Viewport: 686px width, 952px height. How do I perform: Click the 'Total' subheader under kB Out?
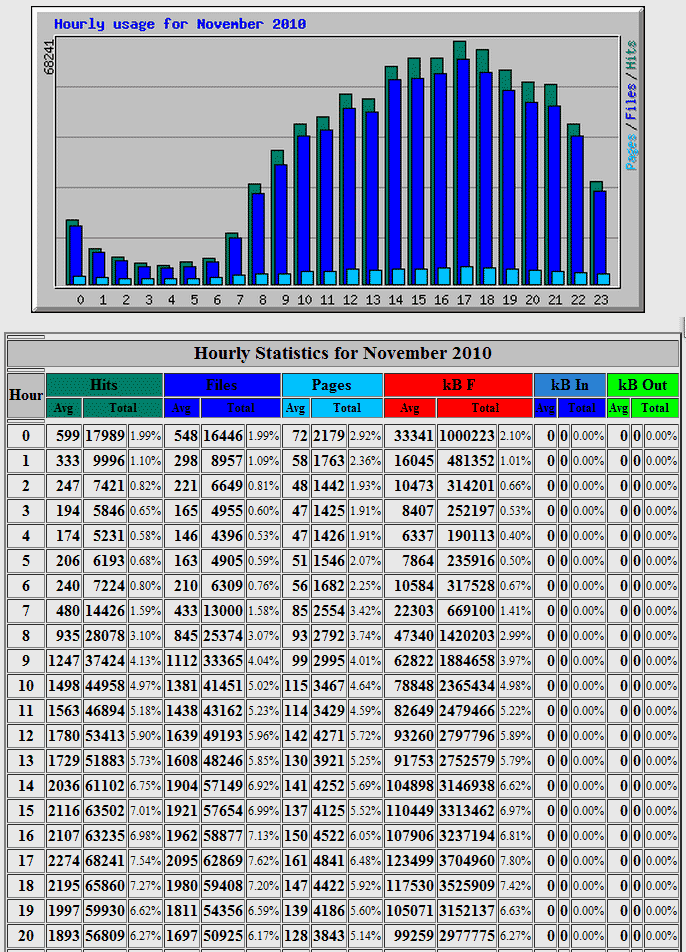pos(655,408)
